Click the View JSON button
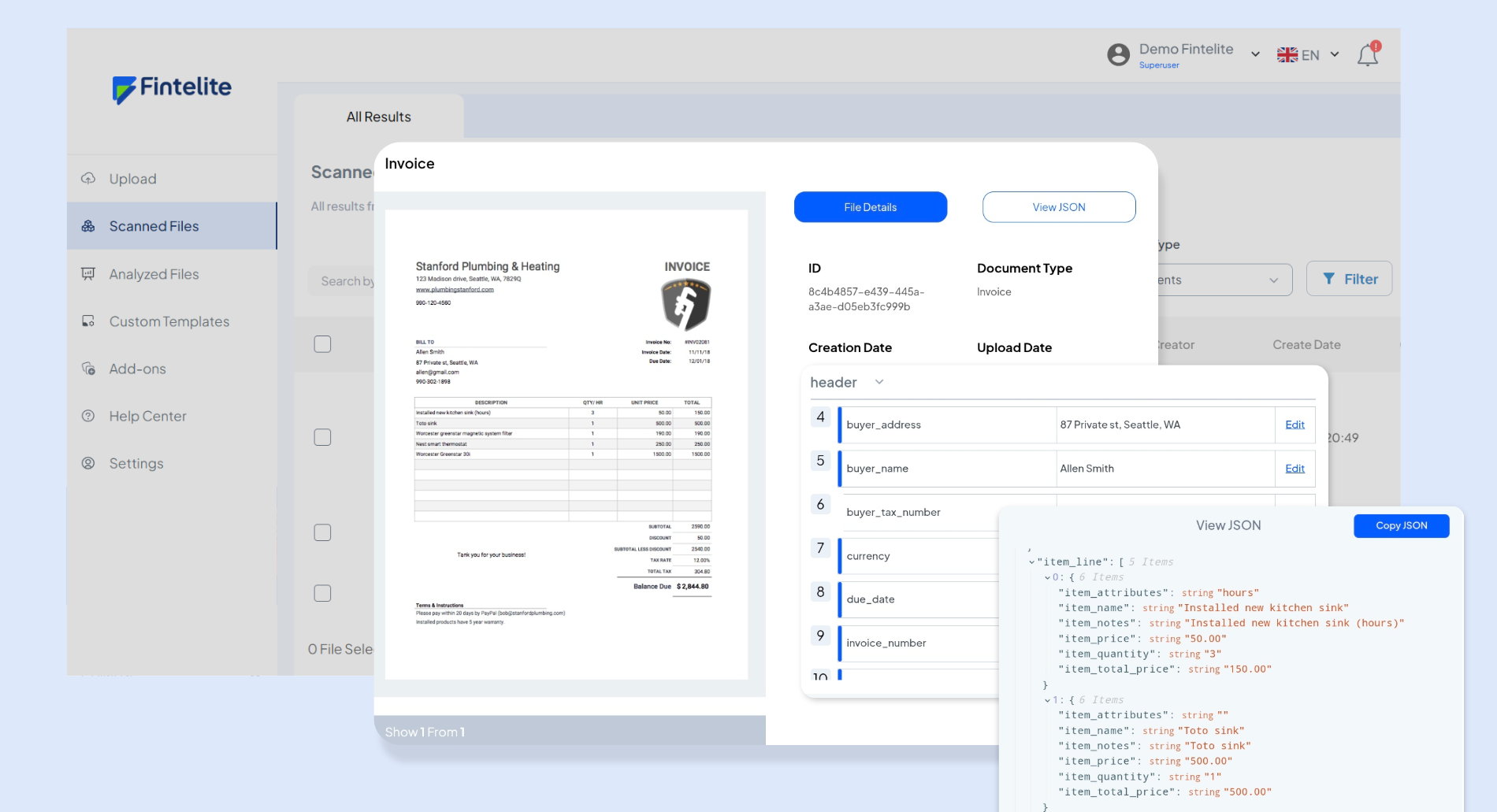 tap(1058, 207)
